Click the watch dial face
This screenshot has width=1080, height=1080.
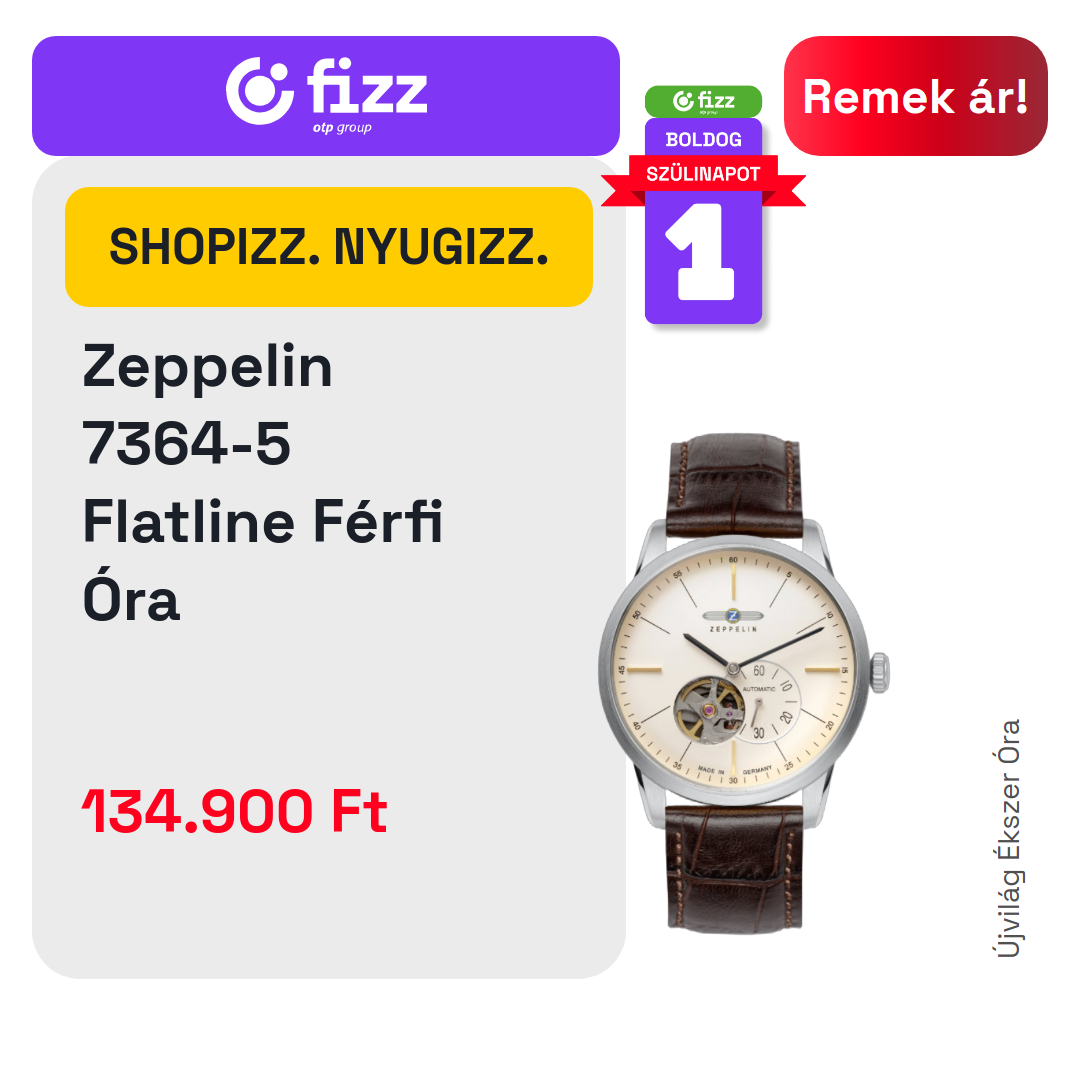[x=734, y=669]
